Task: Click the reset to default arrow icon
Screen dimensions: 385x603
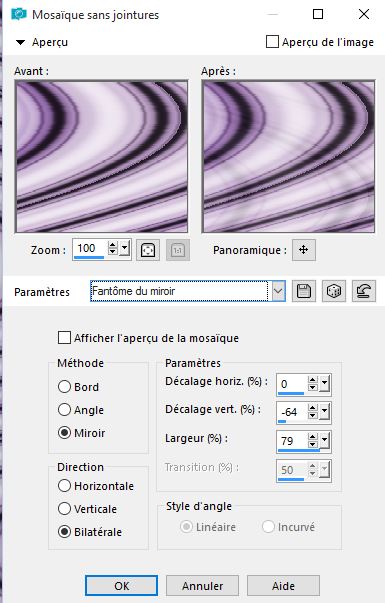Action: (x=364, y=291)
